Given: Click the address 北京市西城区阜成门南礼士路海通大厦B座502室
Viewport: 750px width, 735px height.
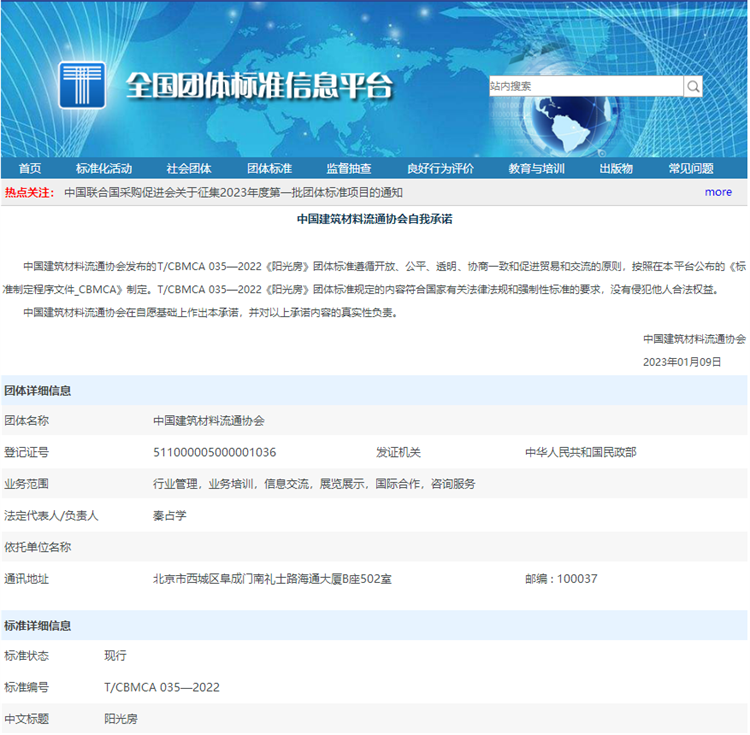Looking at the screenshot, I should pyautogui.click(x=272, y=579).
